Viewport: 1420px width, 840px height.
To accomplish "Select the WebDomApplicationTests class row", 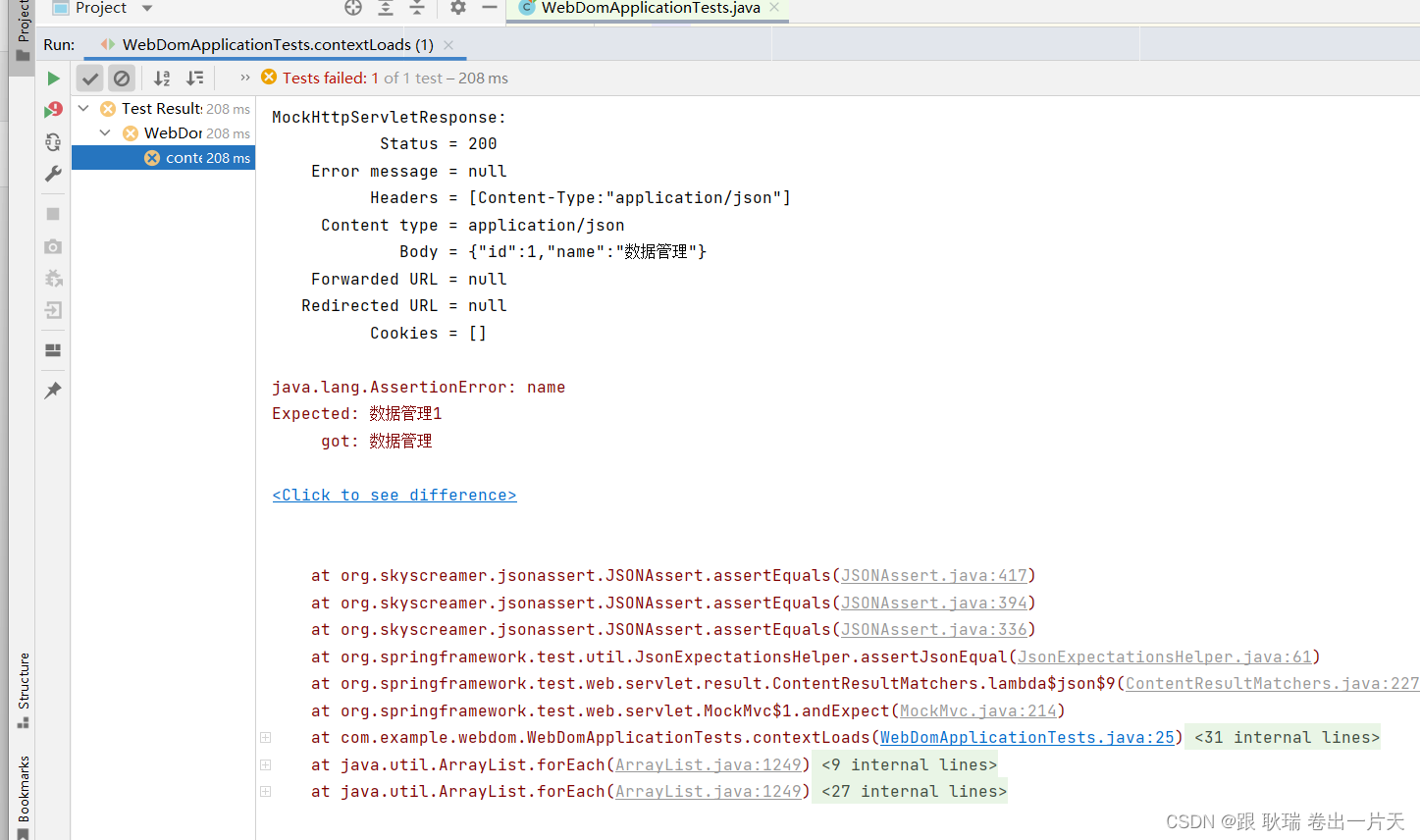I will coord(163,133).
